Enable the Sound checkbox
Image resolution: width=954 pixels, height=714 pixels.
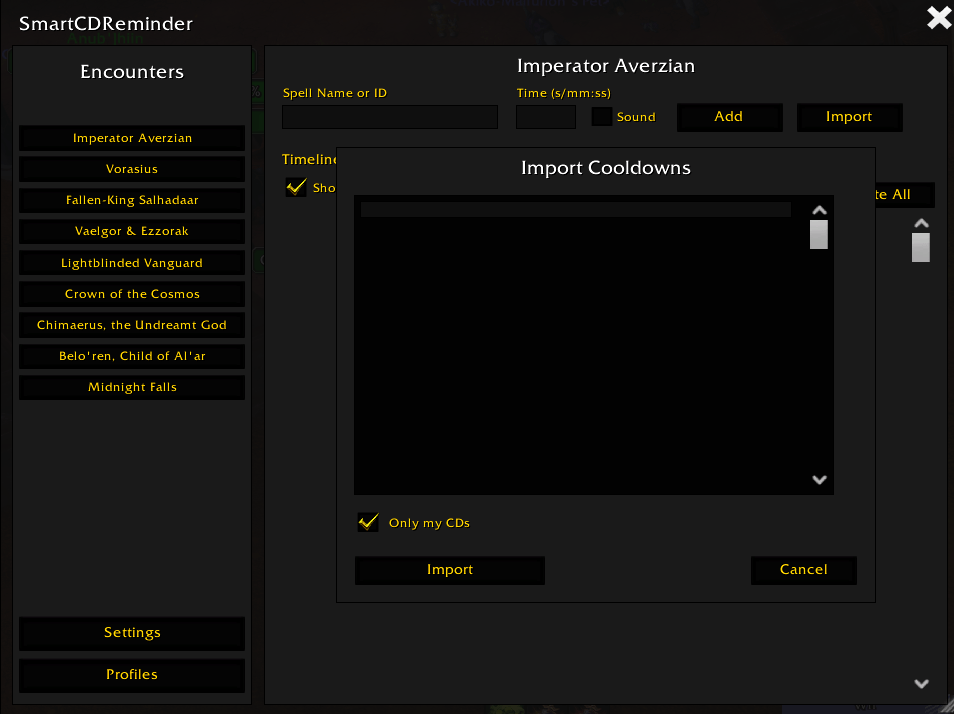(x=602, y=116)
